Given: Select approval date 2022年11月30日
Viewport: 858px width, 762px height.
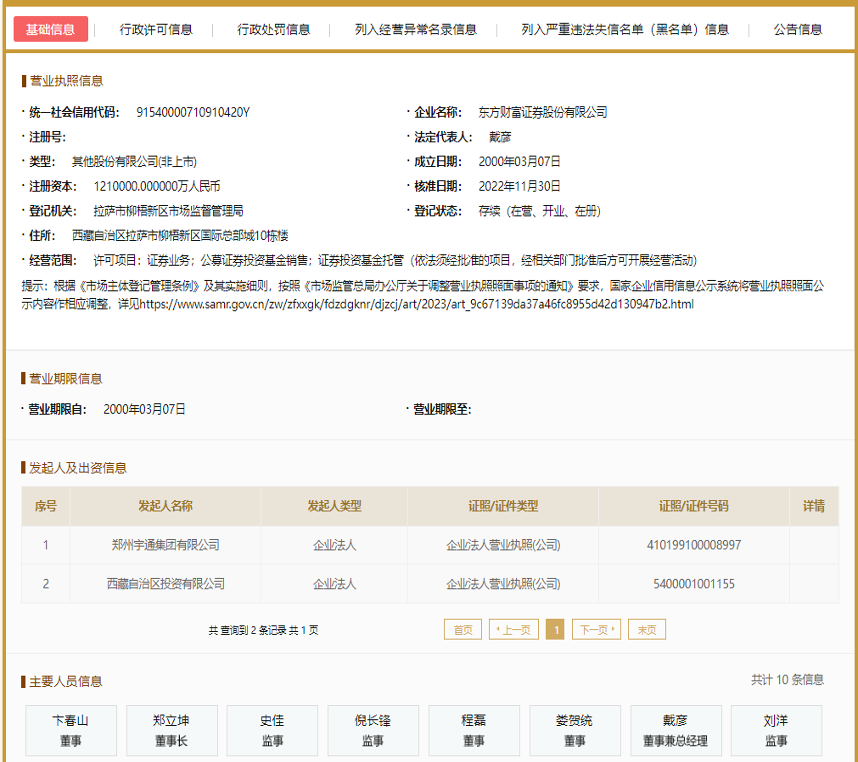Looking at the screenshot, I should coord(519,187).
